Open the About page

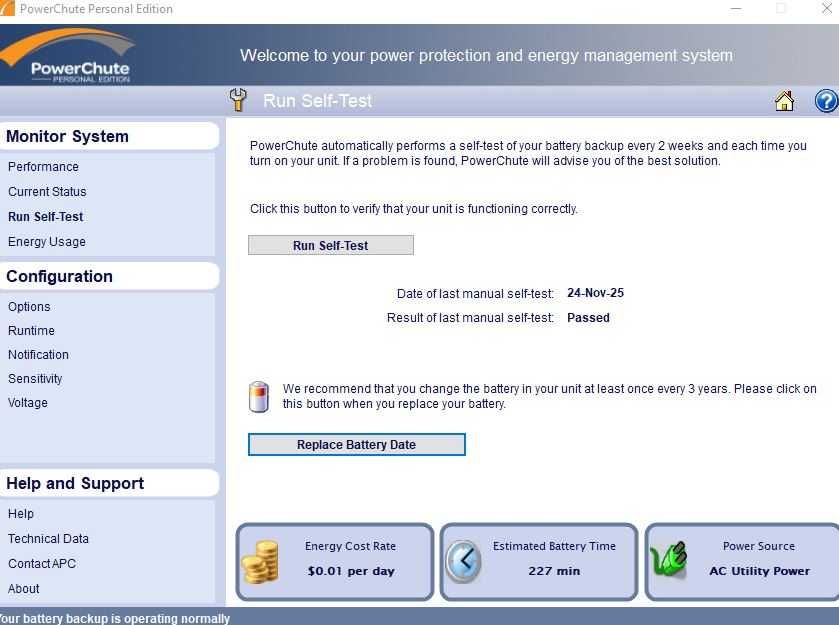[x=24, y=589]
